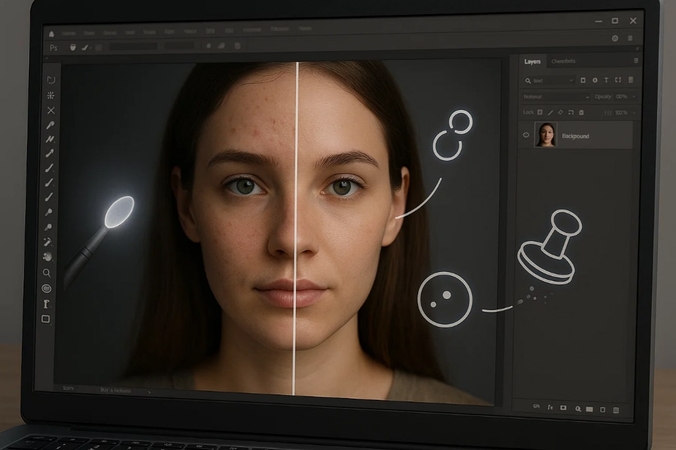Click the Zoom magnifier tool
The height and width of the screenshot is (450, 676).
[47, 273]
